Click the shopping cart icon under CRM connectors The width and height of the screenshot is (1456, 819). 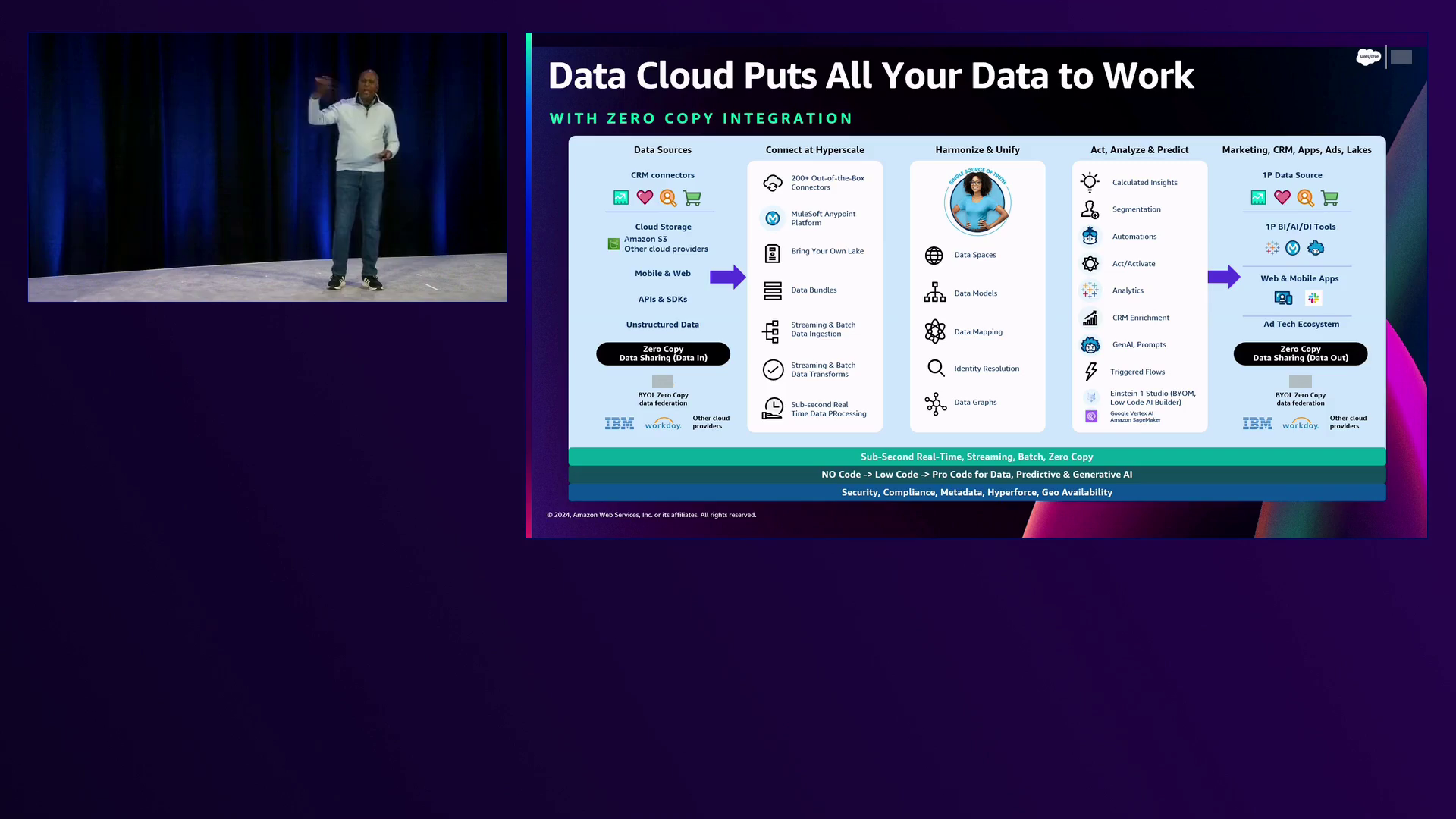tap(692, 198)
